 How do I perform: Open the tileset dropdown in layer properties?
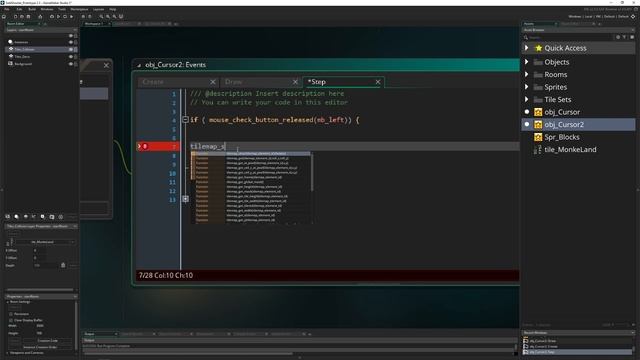[45, 242]
